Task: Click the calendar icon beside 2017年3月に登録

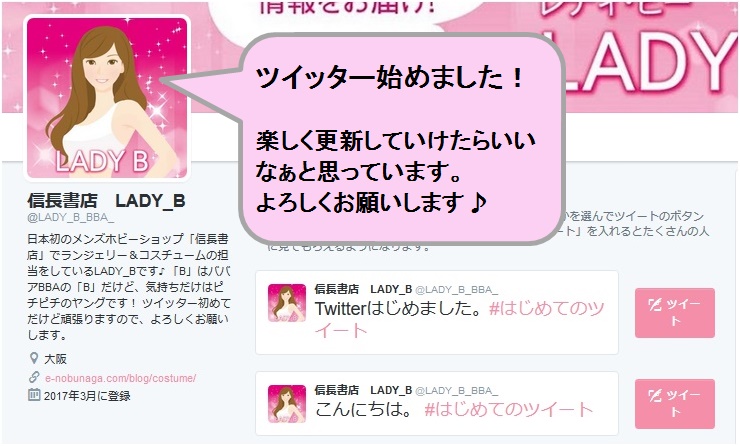Action: click(34, 395)
